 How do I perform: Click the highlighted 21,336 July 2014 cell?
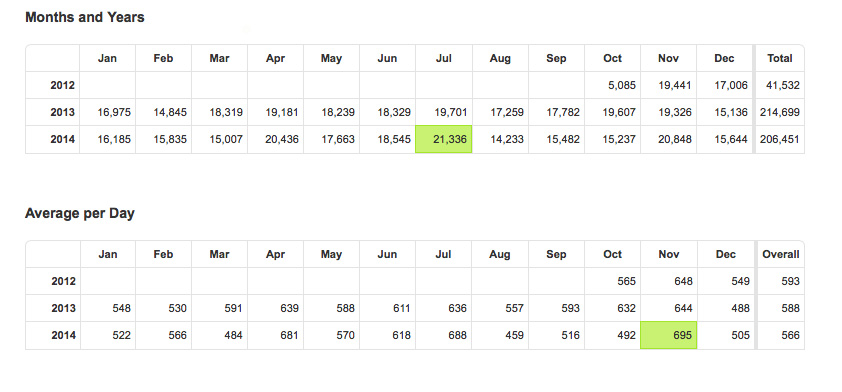(x=444, y=139)
